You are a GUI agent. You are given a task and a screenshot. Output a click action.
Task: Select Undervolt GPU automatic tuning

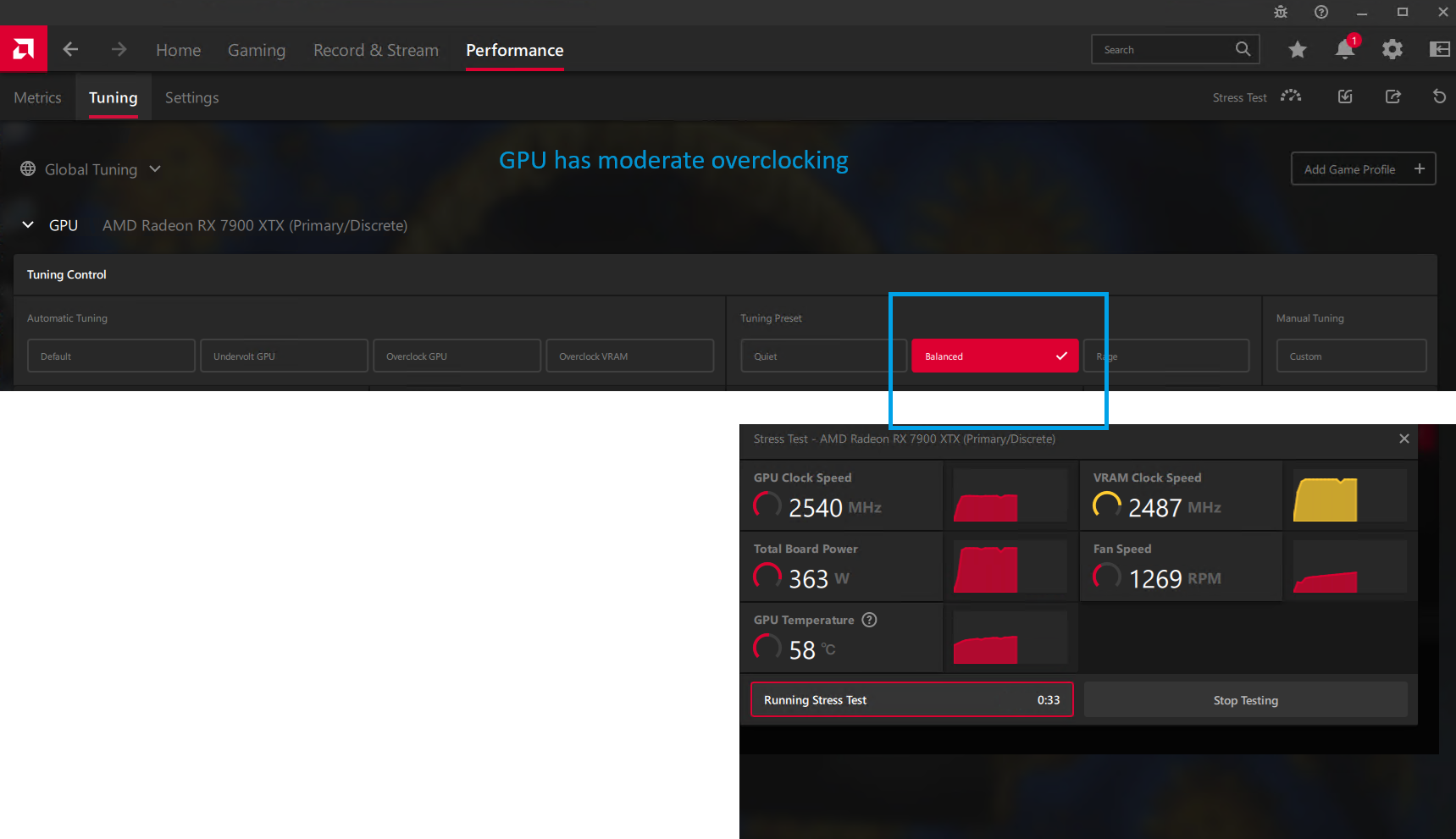click(284, 356)
